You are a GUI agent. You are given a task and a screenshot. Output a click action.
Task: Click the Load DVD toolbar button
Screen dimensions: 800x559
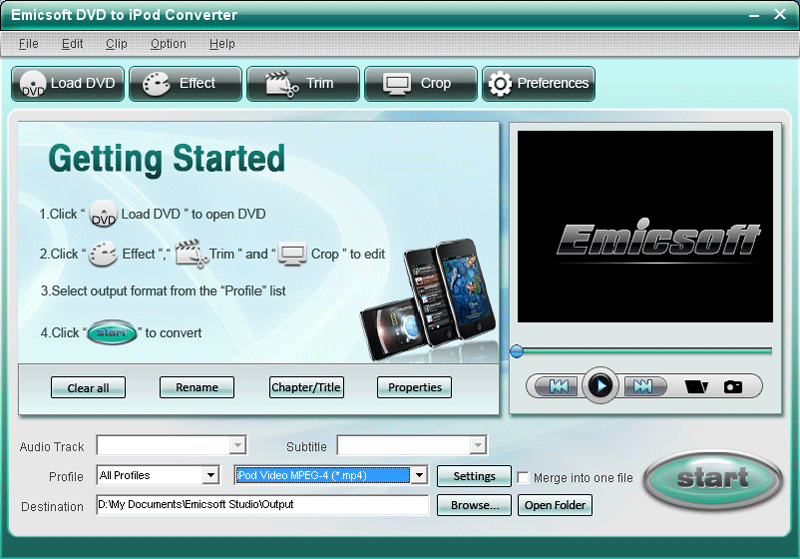pos(68,84)
